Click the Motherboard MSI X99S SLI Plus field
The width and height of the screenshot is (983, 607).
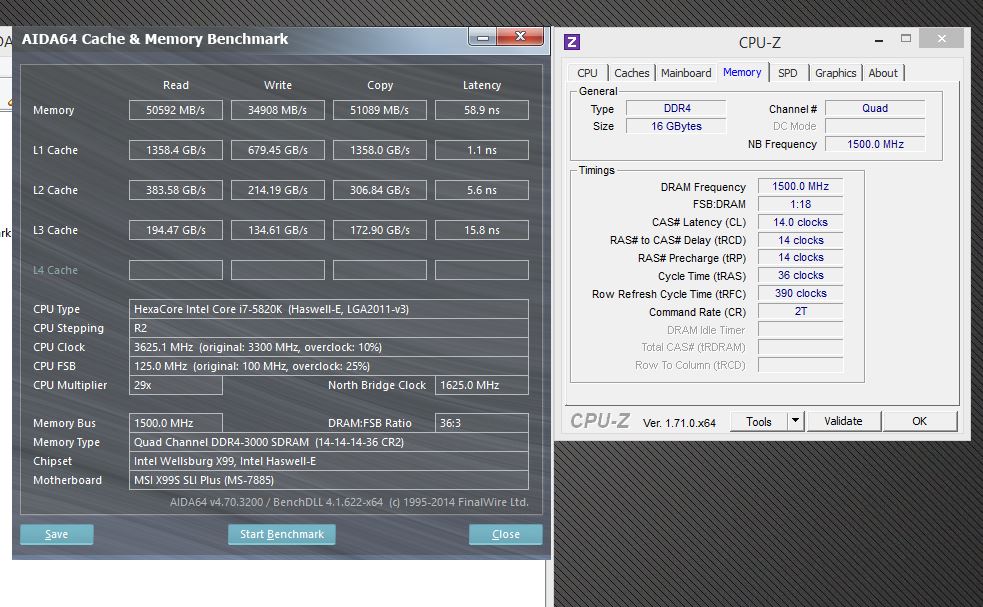click(x=329, y=480)
